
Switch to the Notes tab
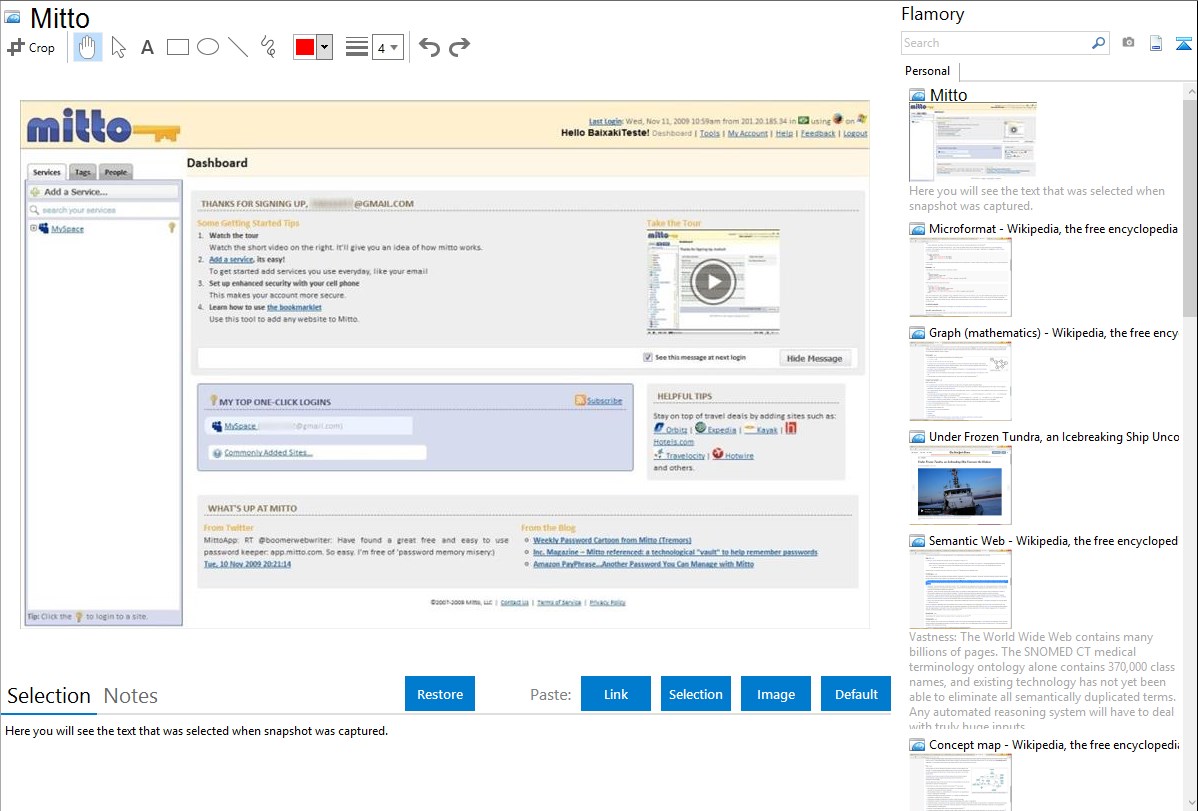(131, 696)
